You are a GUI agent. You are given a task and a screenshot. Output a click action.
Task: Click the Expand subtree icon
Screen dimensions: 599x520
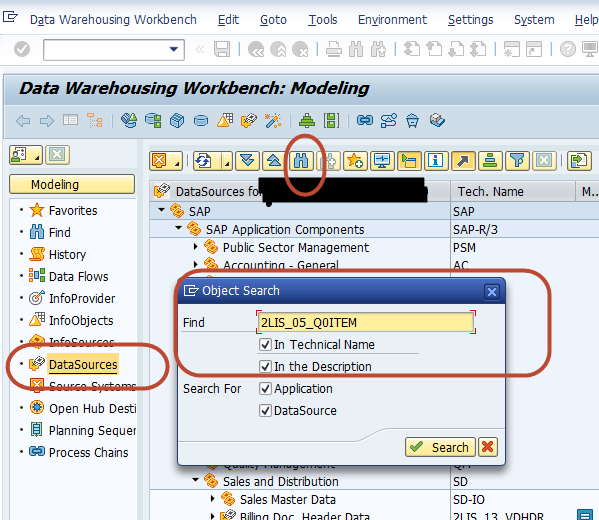click(x=248, y=161)
